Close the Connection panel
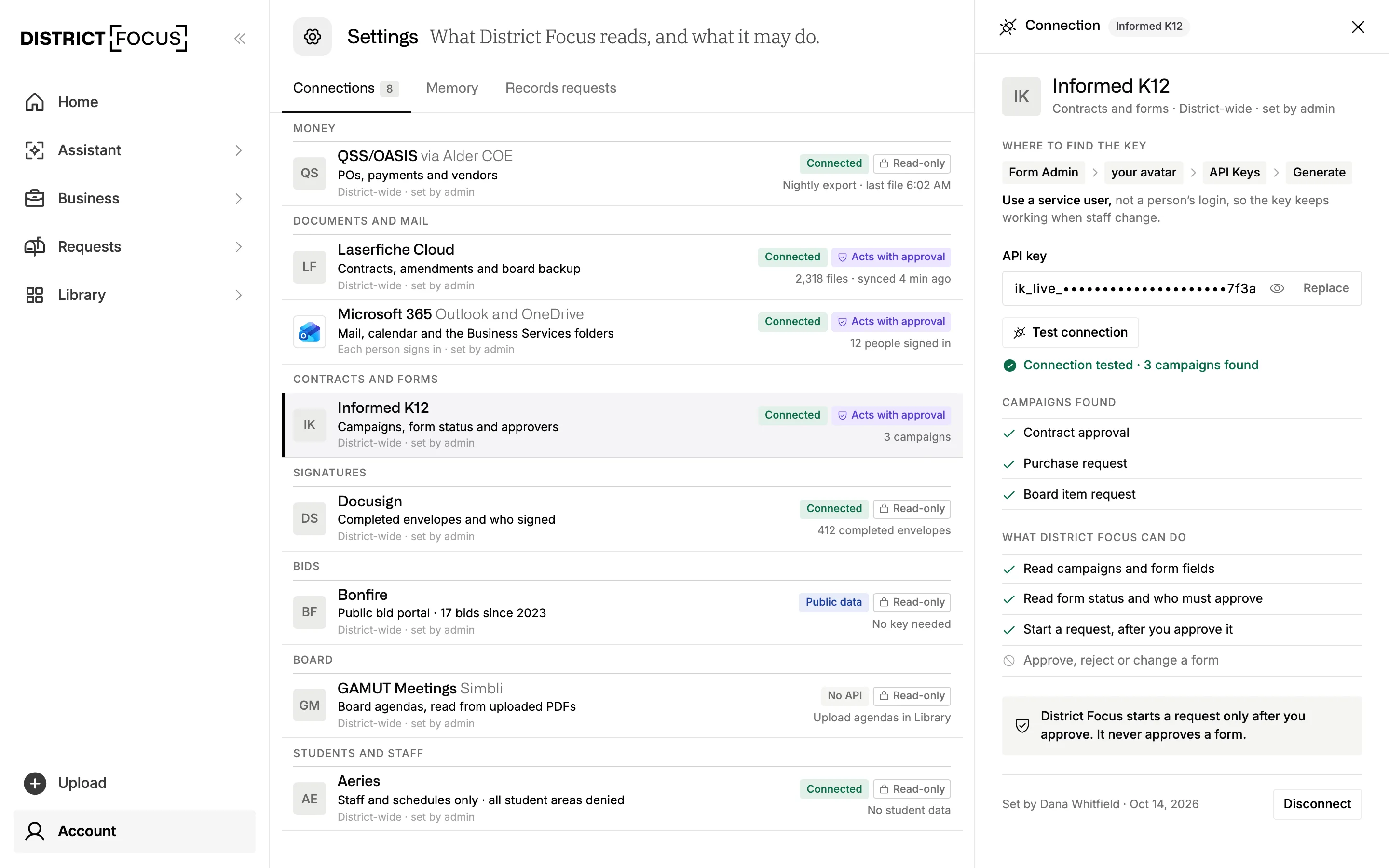Screen dimensions: 1389x868 (1358, 27)
